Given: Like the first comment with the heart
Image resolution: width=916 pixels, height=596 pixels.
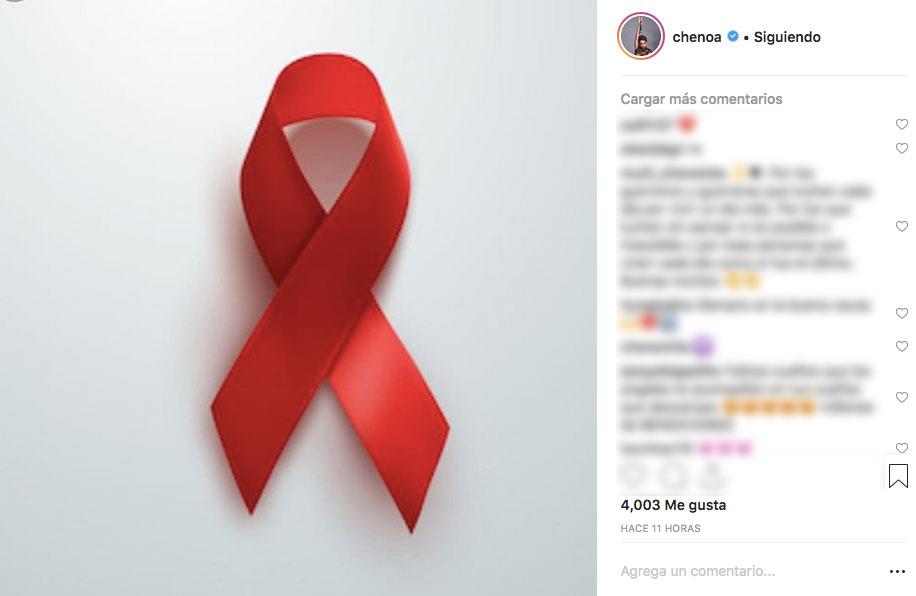Looking at the screenshot, I should (901, 124).
